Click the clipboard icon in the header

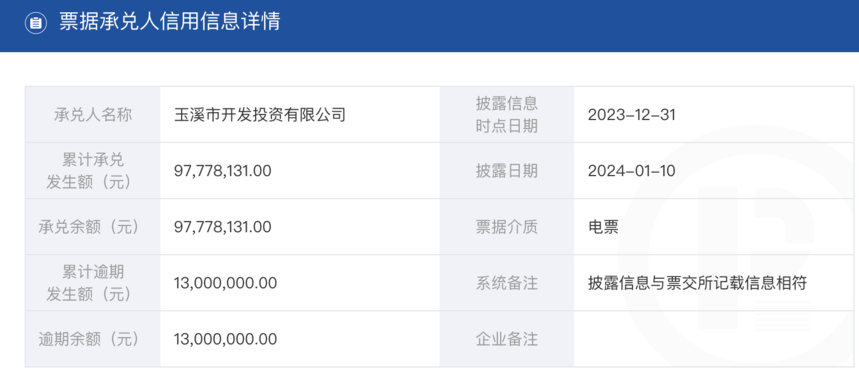coord(36,23)
